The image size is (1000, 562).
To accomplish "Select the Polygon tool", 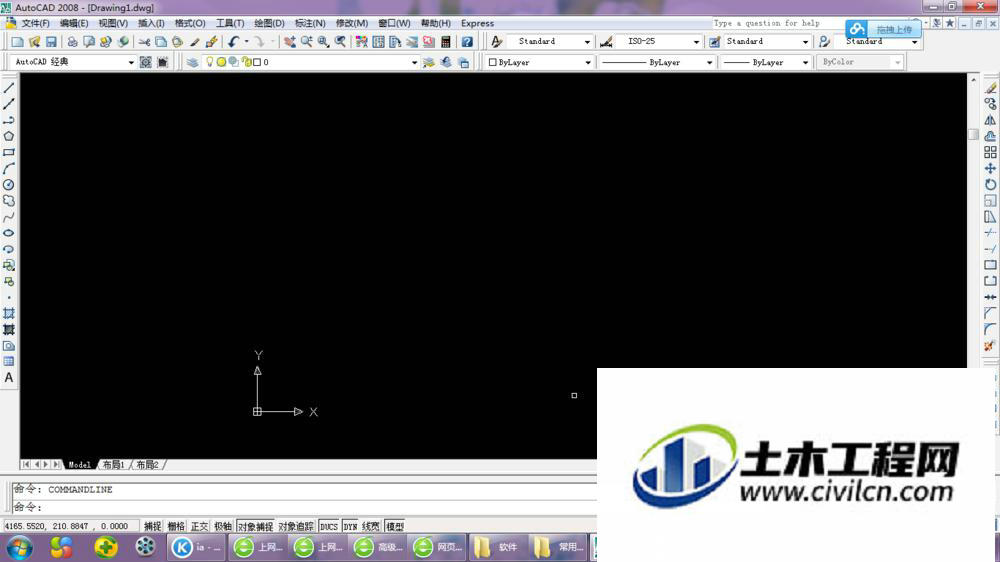I will tap(9, 136).
